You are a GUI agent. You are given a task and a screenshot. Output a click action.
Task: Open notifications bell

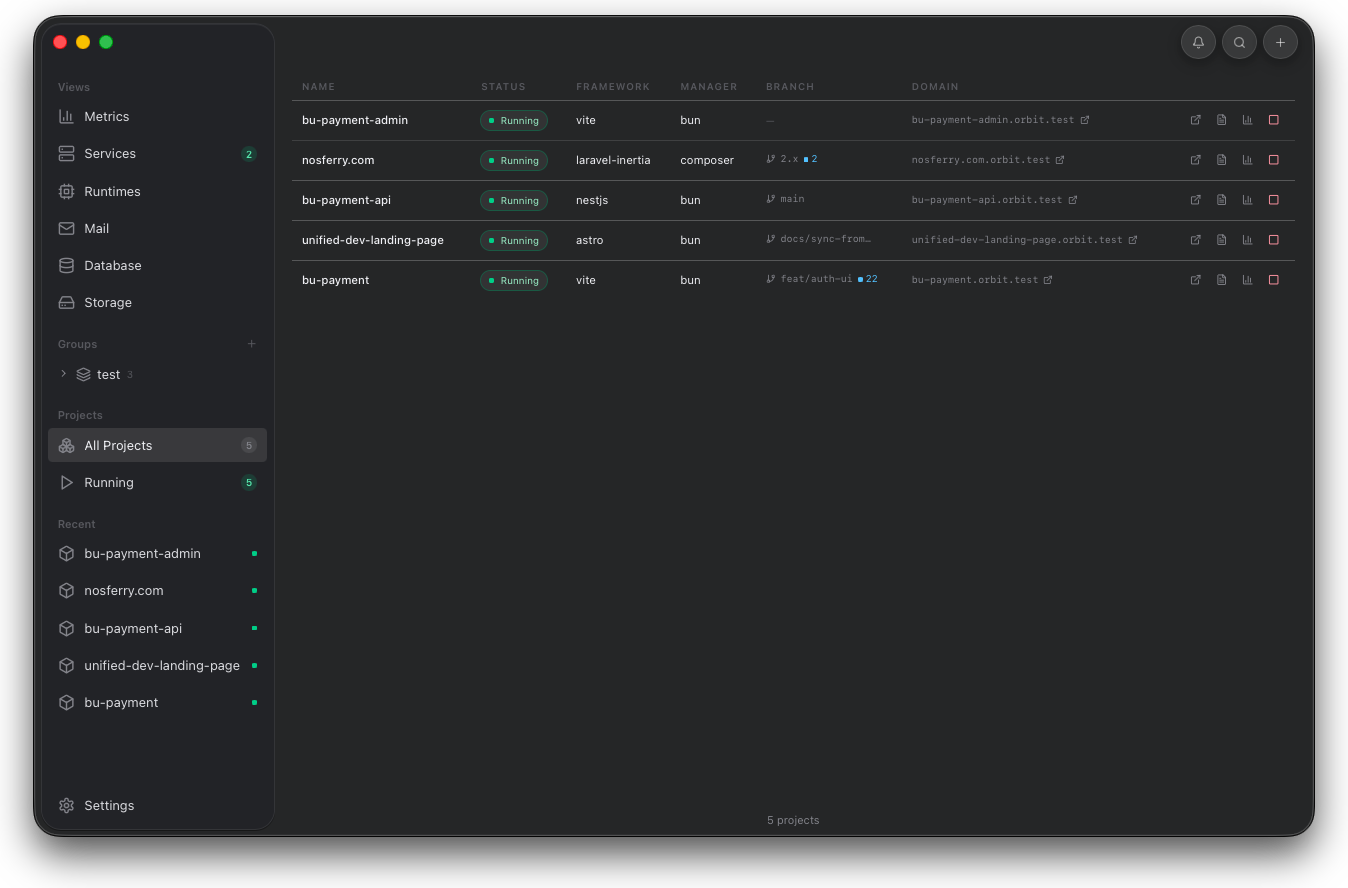click(1198, 42)
